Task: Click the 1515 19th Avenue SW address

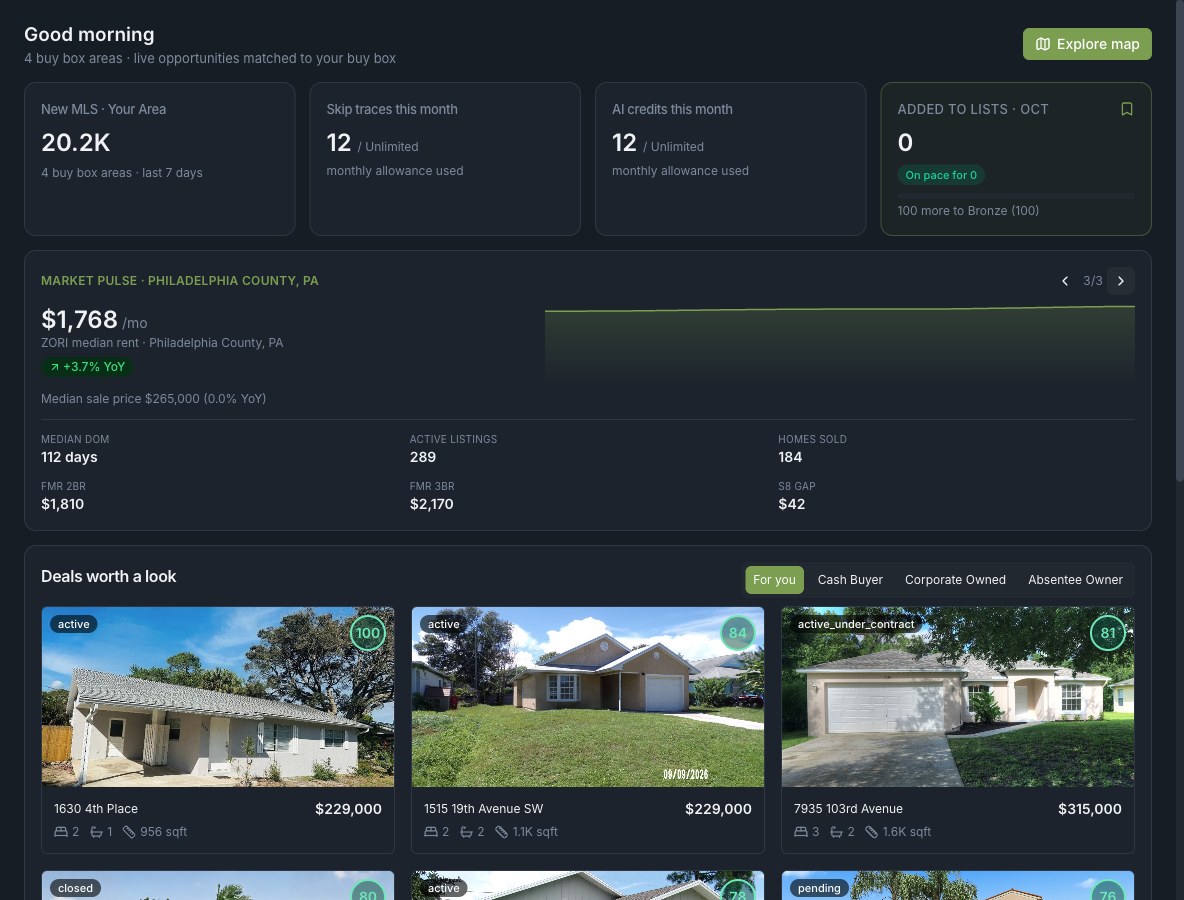Action: tap(483, 809)
